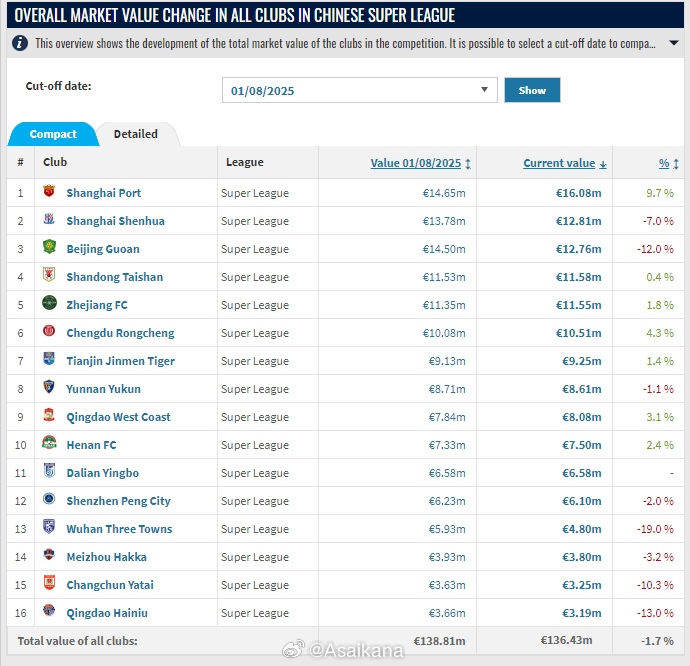This screenshot has width=690, height=666.
Task: Open the cut-off date dropdown
Action: tap(359, 90)
